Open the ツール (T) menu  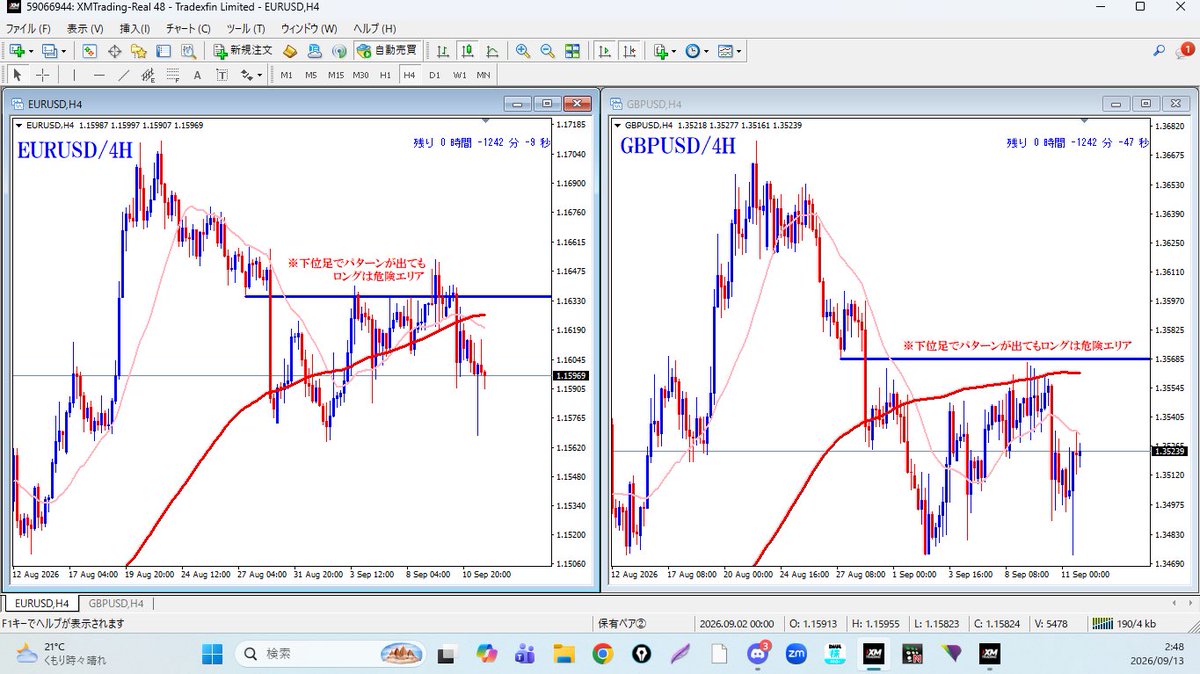(246, 28)
